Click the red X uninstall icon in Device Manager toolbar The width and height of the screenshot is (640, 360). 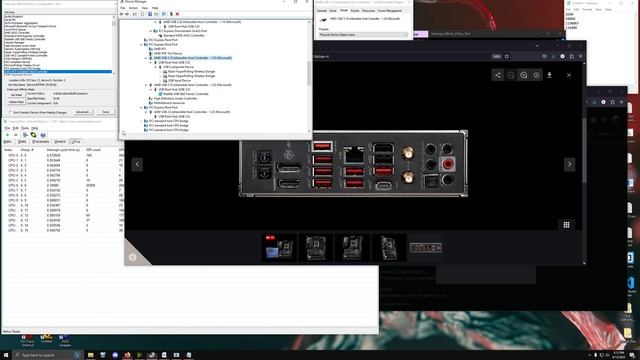[x=177, y=14]
